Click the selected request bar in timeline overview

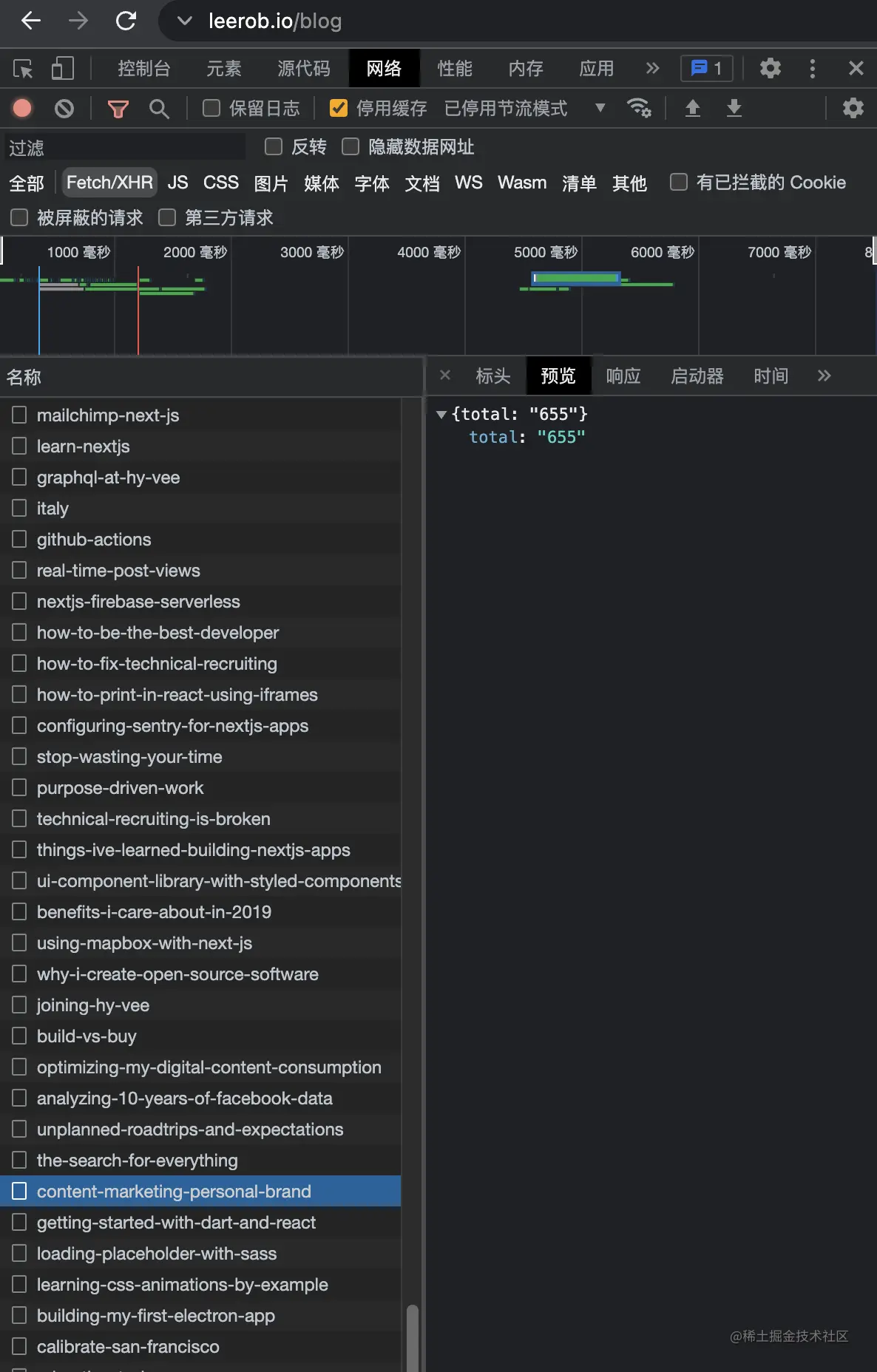[575, 278]
